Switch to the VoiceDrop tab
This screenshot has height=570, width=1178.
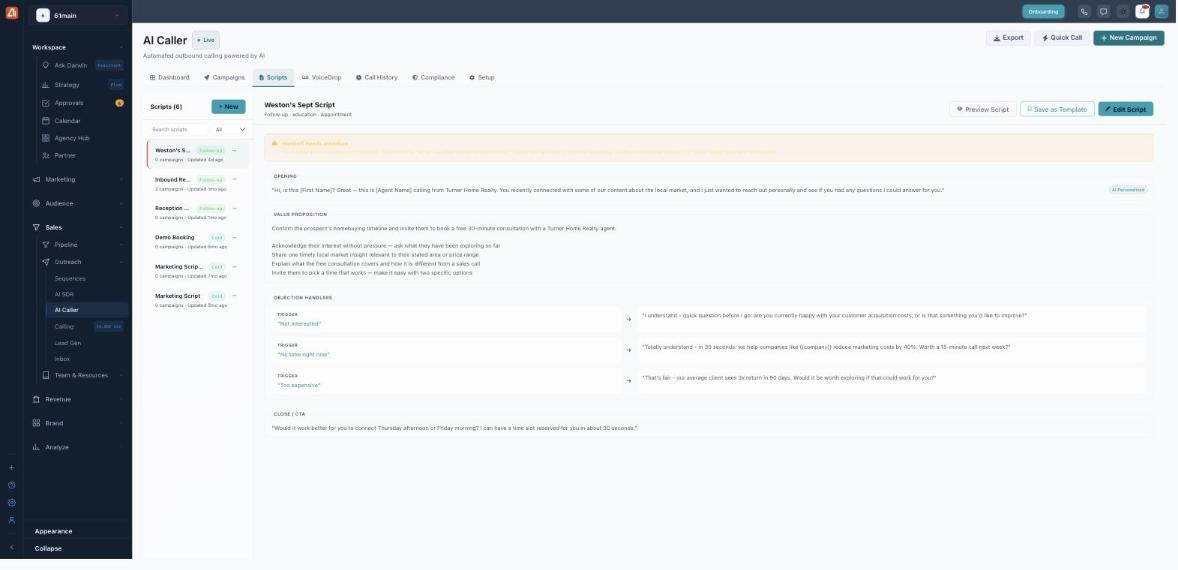tap(322, 77)
